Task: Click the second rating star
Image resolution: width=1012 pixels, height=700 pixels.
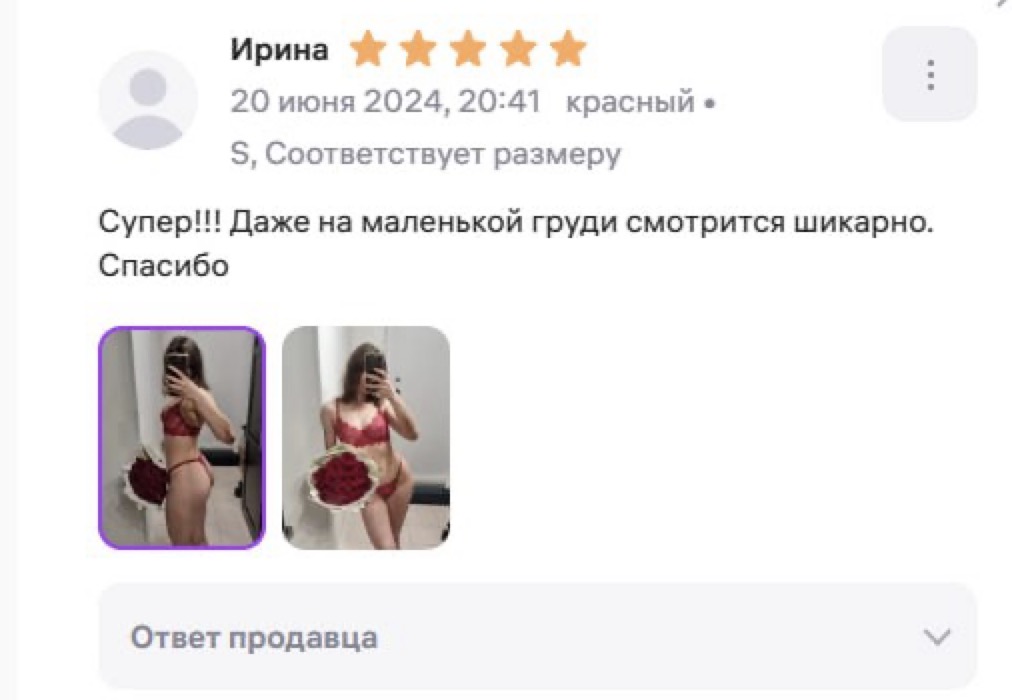Action: (x=418, y=49)
